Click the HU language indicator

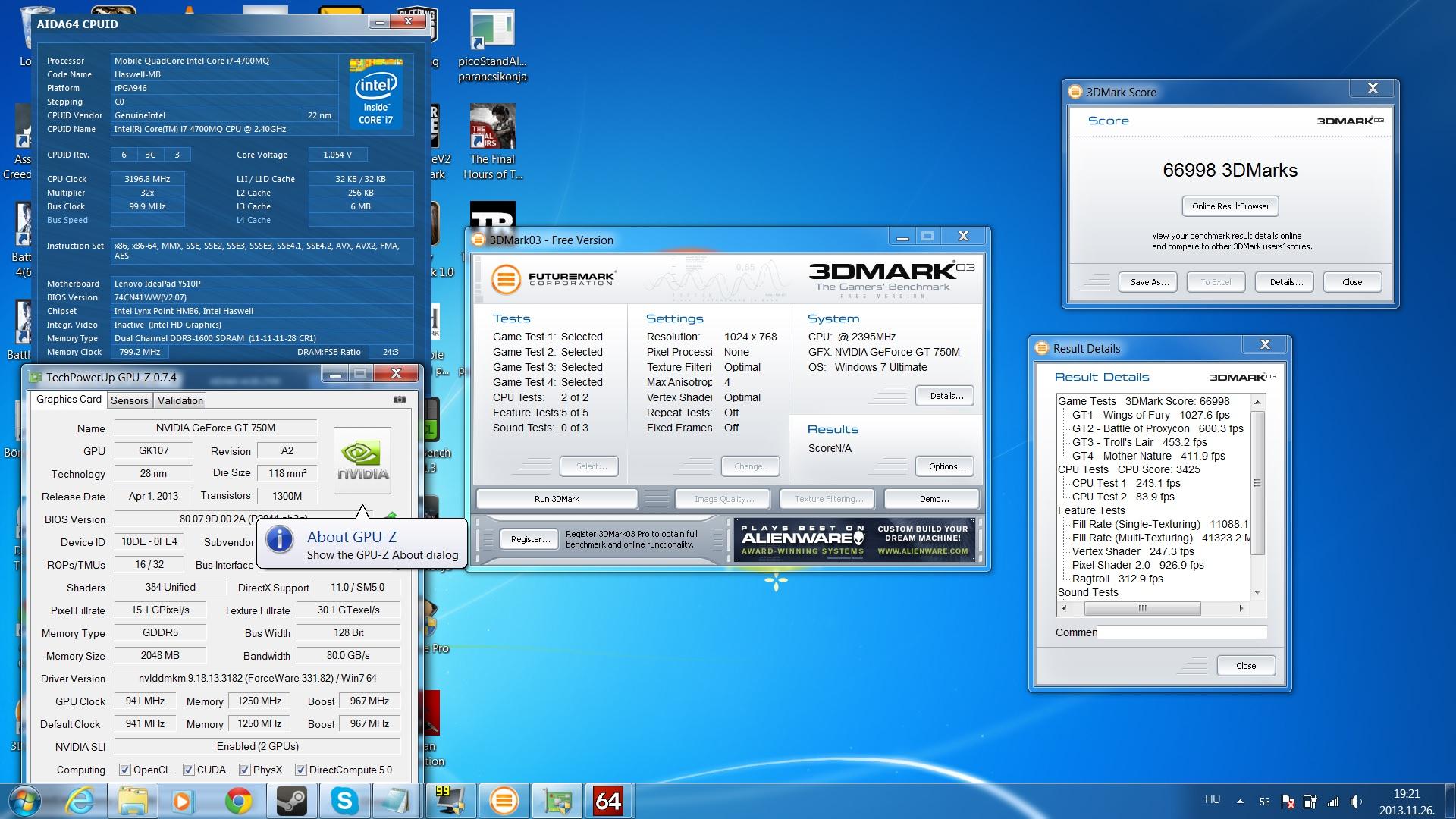[x=1212, y=800]
